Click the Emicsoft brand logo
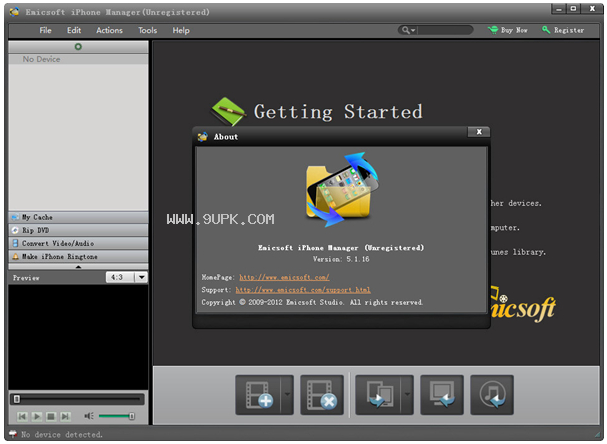 pos(523,305)
